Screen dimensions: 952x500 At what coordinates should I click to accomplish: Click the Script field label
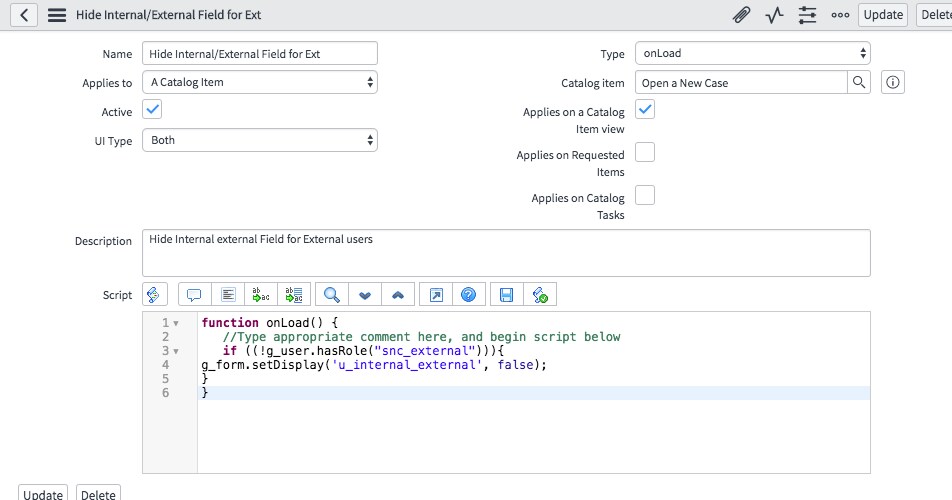click(x=117, y=295)
